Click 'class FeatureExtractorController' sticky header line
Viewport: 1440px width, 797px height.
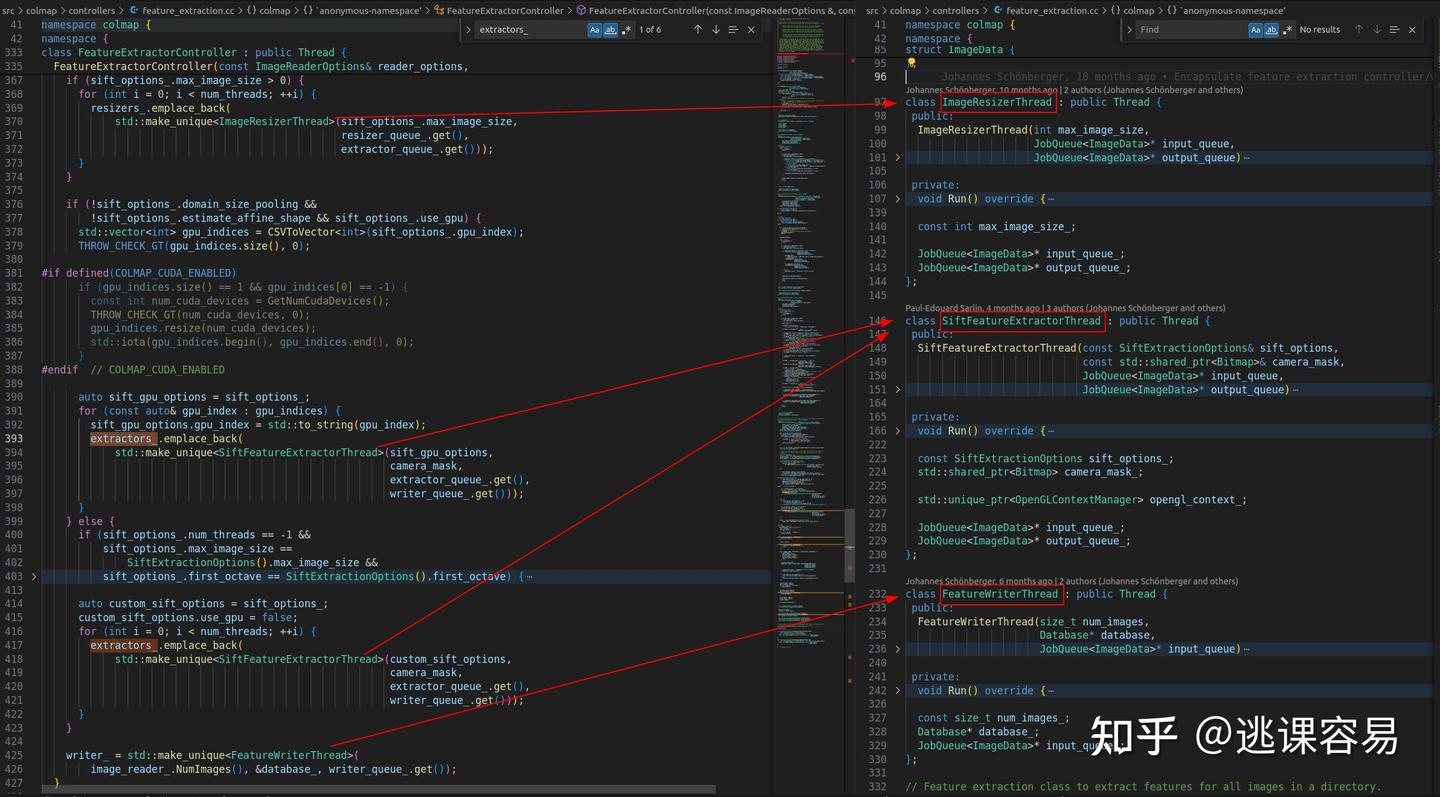[194, 52]
